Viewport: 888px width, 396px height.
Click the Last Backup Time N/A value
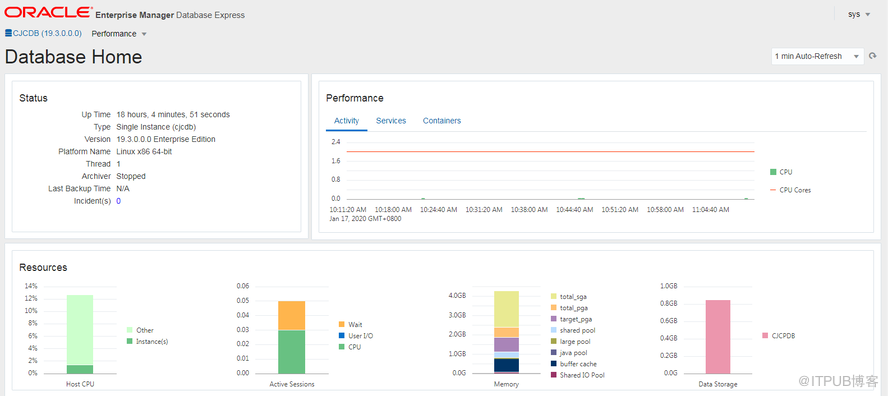click(123, 189)
